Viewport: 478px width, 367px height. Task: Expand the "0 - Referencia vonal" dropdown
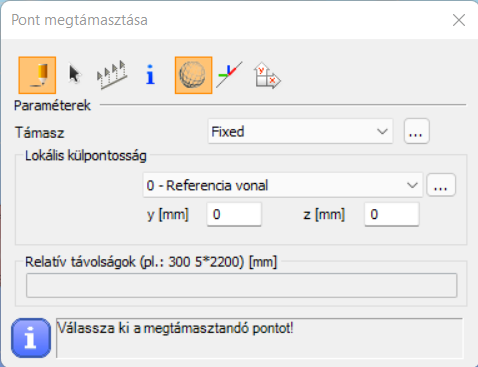283,185
